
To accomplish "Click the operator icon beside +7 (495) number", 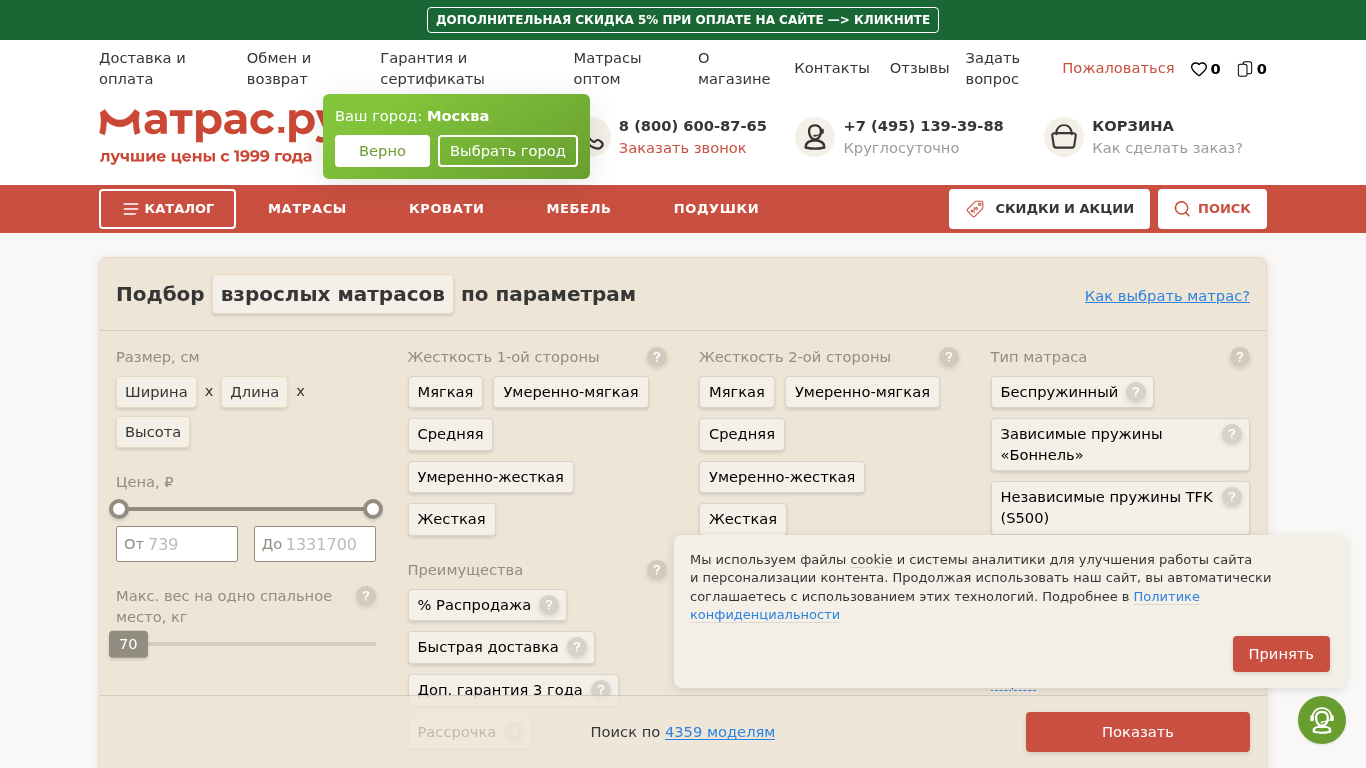I will tap(815, 137).
